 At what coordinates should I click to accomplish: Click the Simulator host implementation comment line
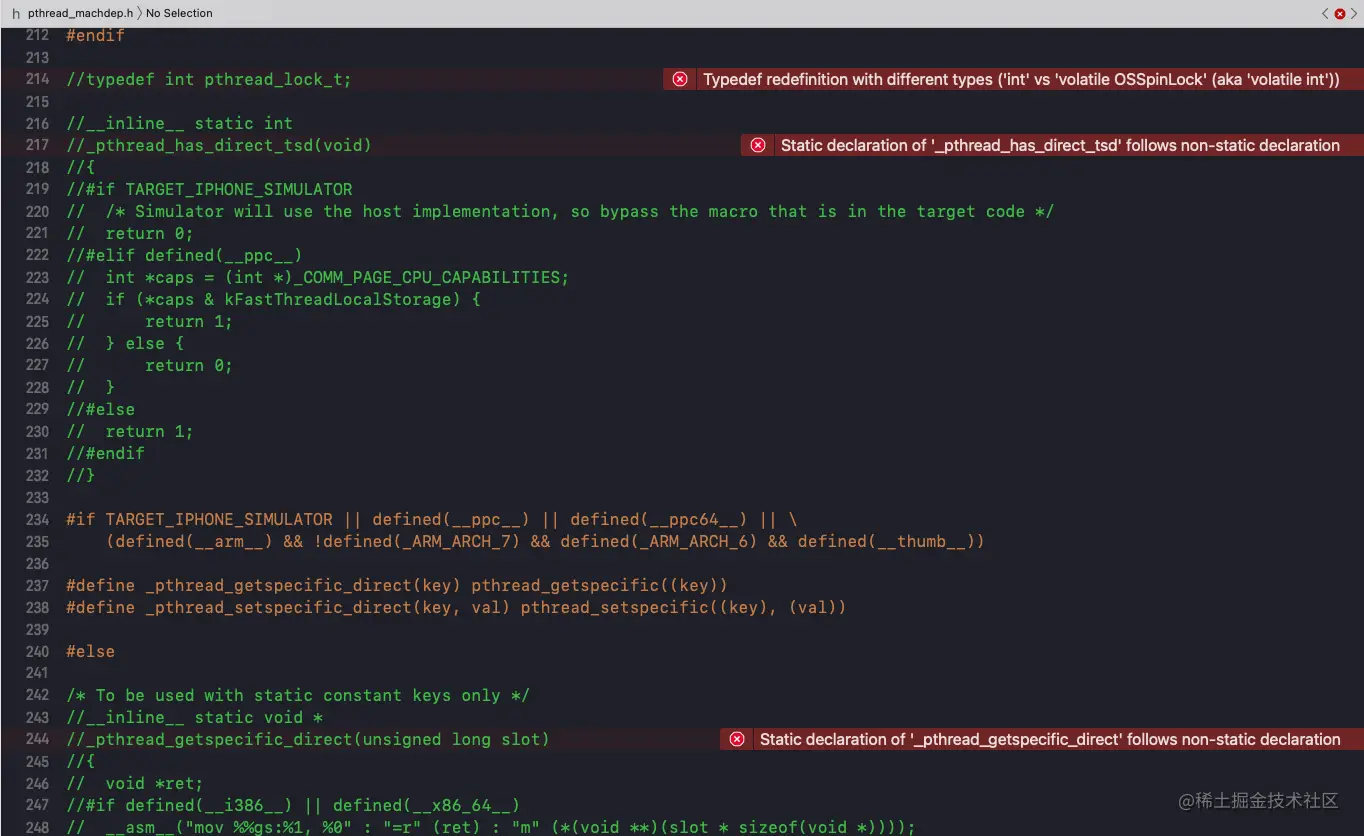click(560, 211)
